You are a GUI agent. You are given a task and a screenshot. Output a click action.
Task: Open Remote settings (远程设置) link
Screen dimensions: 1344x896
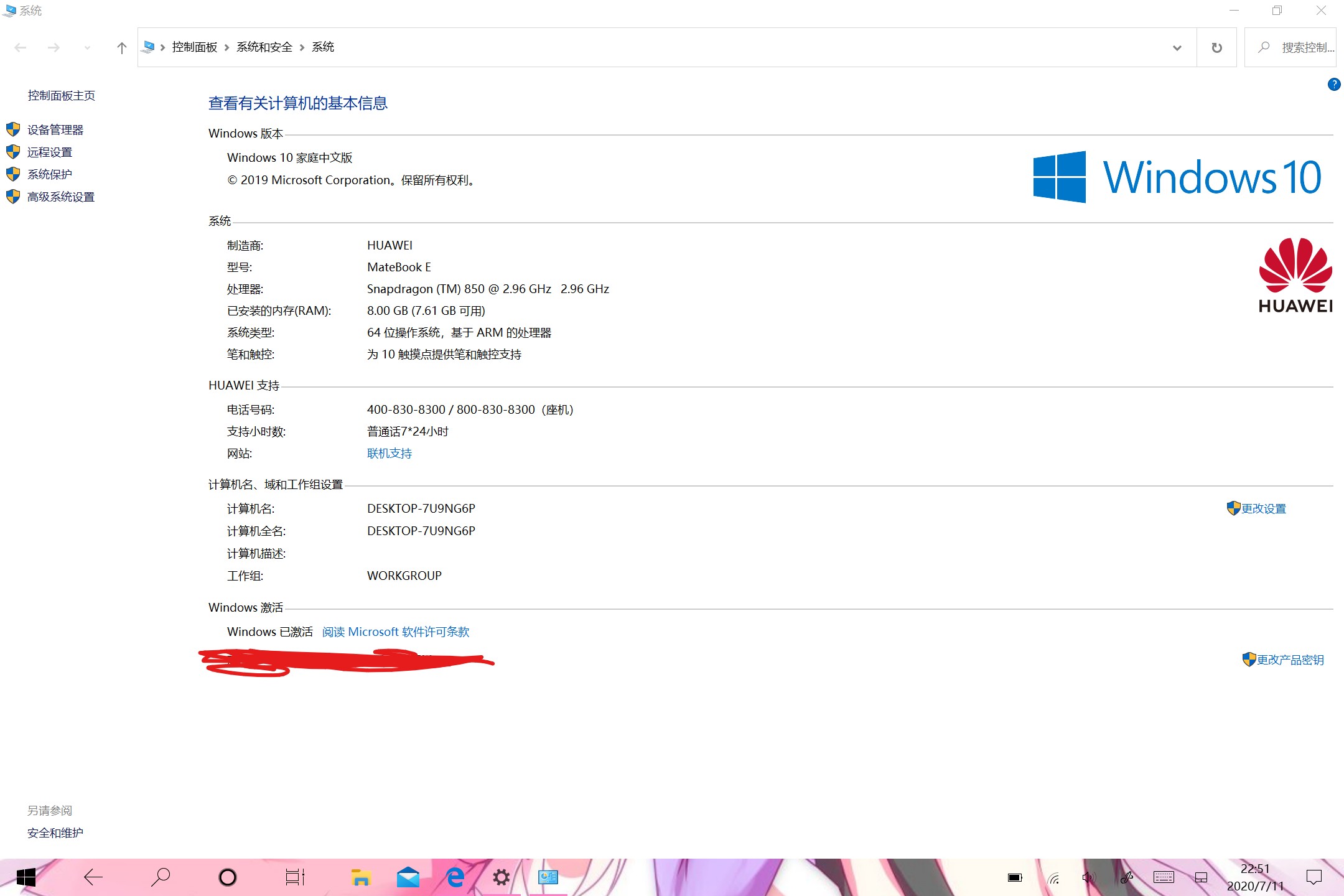click(x=50, y=152)
